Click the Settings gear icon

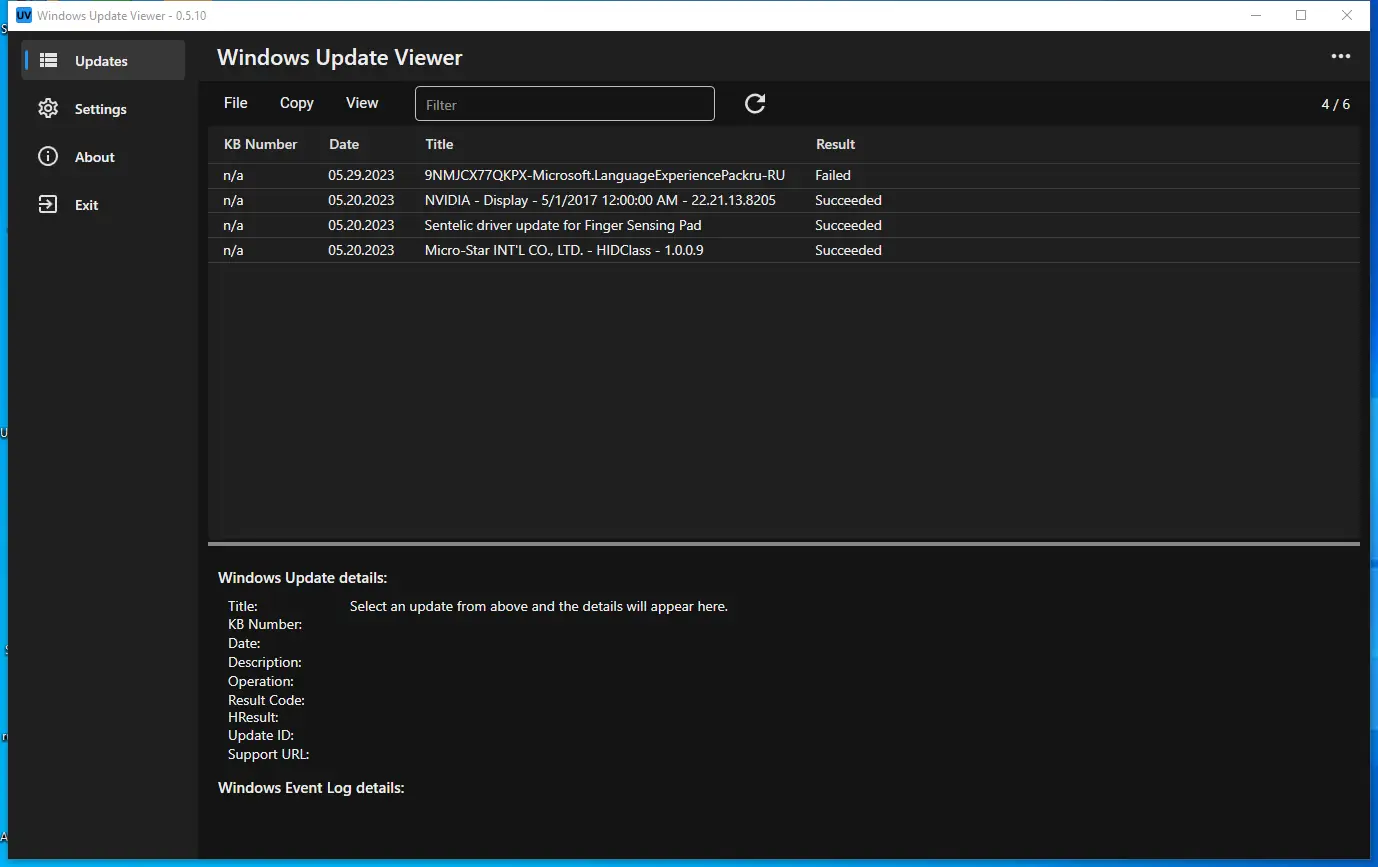[48, 109]
